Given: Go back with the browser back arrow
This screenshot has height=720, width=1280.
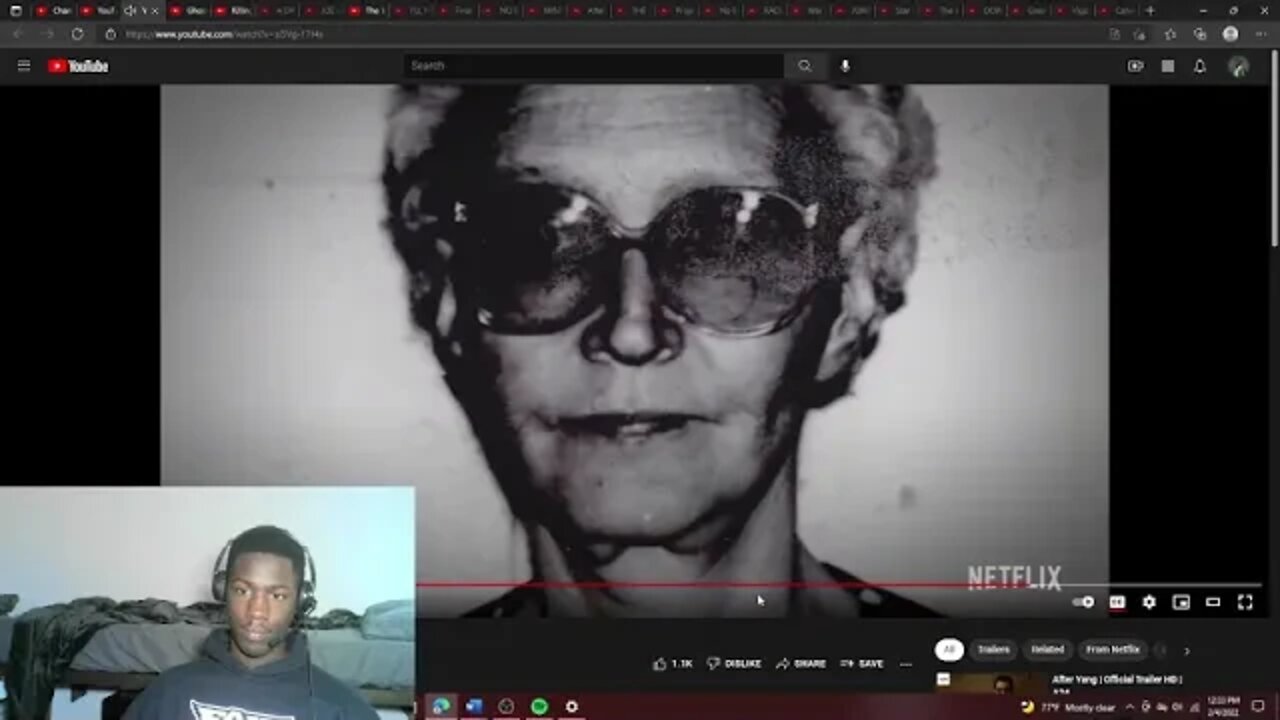Looking at the screenshot, I should pyautogui.click(x=17, y=34).
